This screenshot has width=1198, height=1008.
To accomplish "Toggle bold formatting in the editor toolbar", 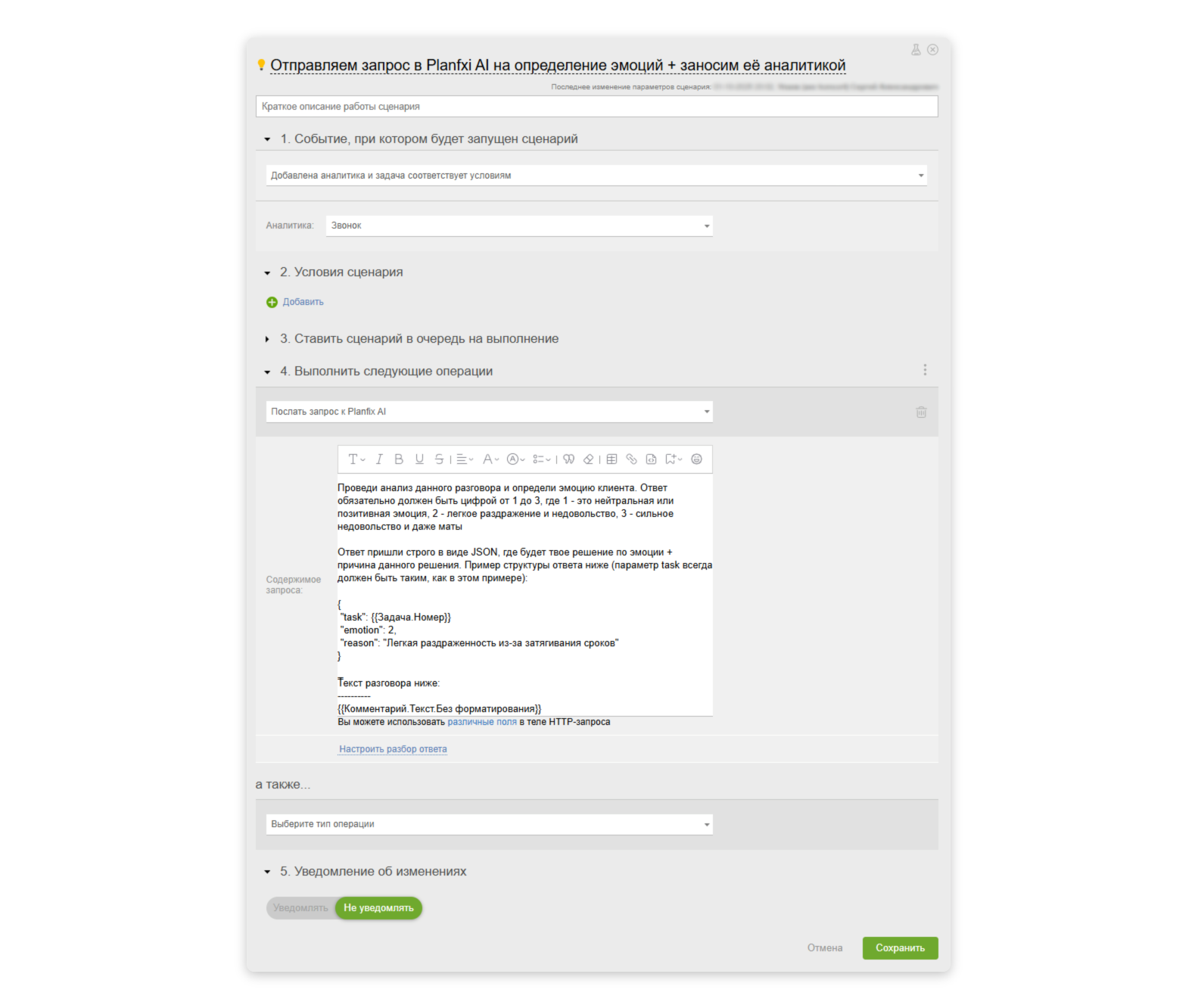I will [x=399, y=459].
